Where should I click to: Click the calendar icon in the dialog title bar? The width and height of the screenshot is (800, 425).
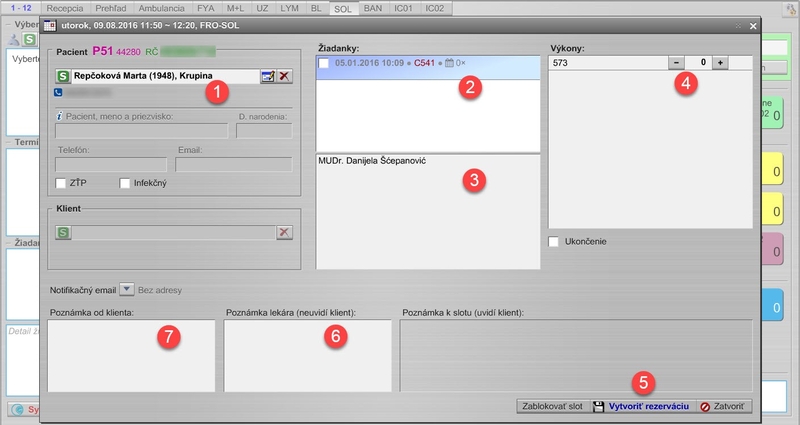[49, 25]
